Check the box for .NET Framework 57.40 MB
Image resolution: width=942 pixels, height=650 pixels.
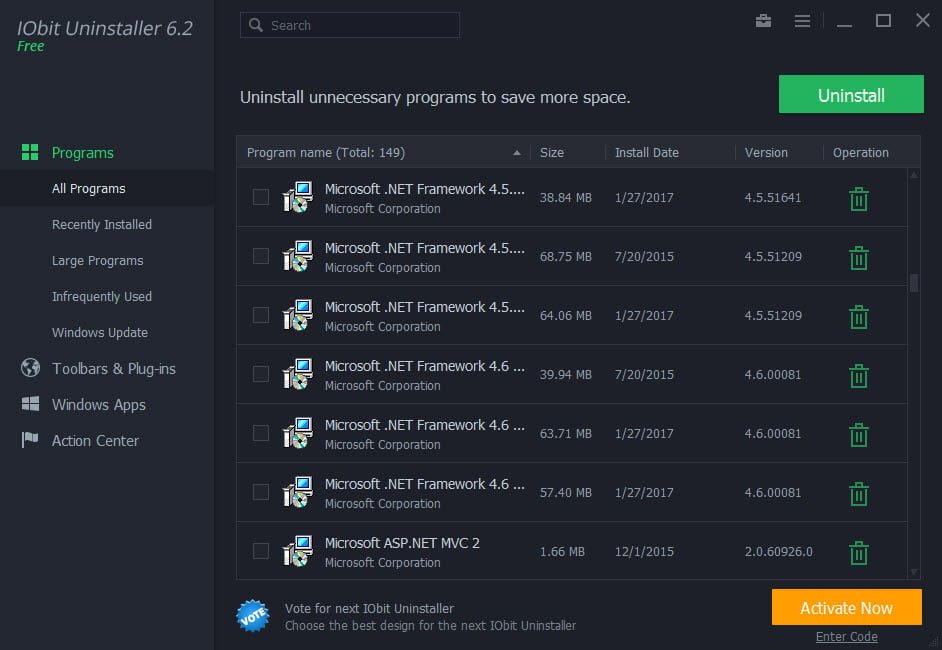[x=261, y=492]
